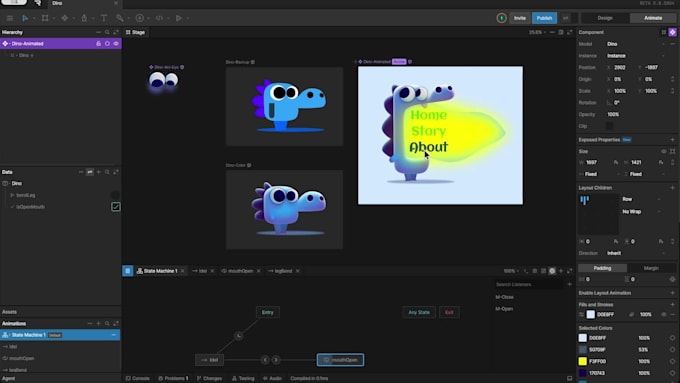Add a new animation in Animations panel
Screen dimensions: 680x383
(98, 324)
